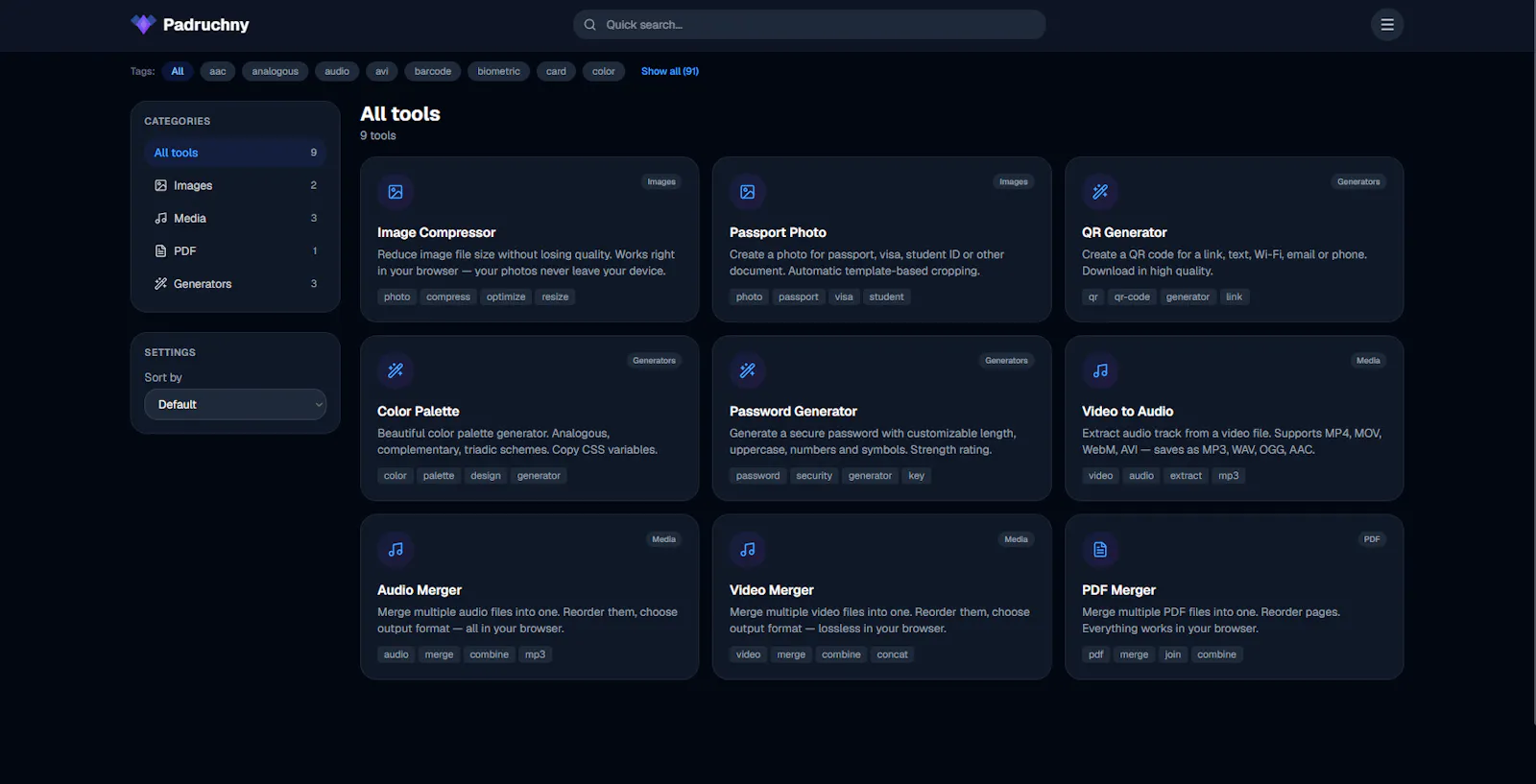Click the Generators category wand icon
Image resolution: width=1536 pixels, height=784 pixels.
click(161, 283)
